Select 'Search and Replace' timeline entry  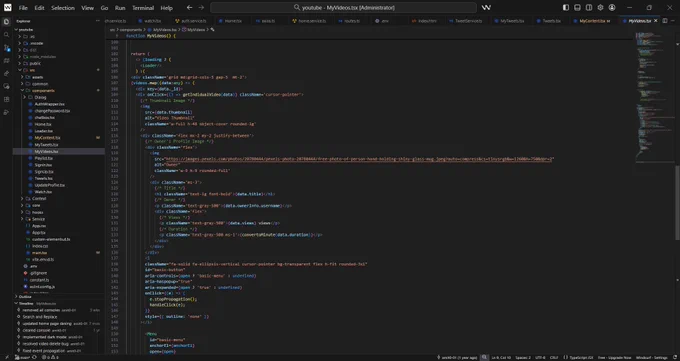[x=59, y=317]
